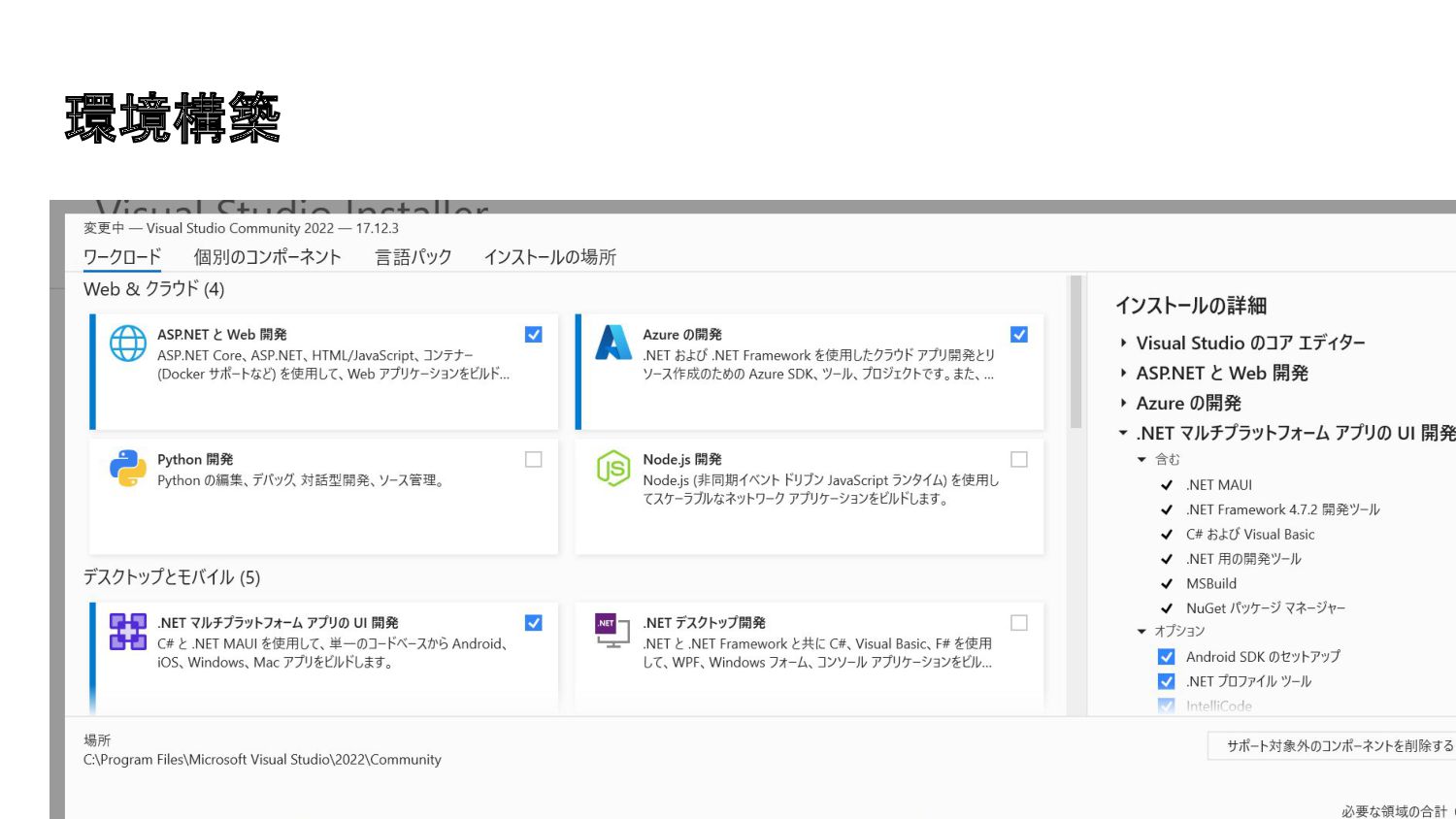The height and width of the screenshot is (819, 1456).
Task: Click the ASP.NET globe workload icon
Action: tap(127, 344)
